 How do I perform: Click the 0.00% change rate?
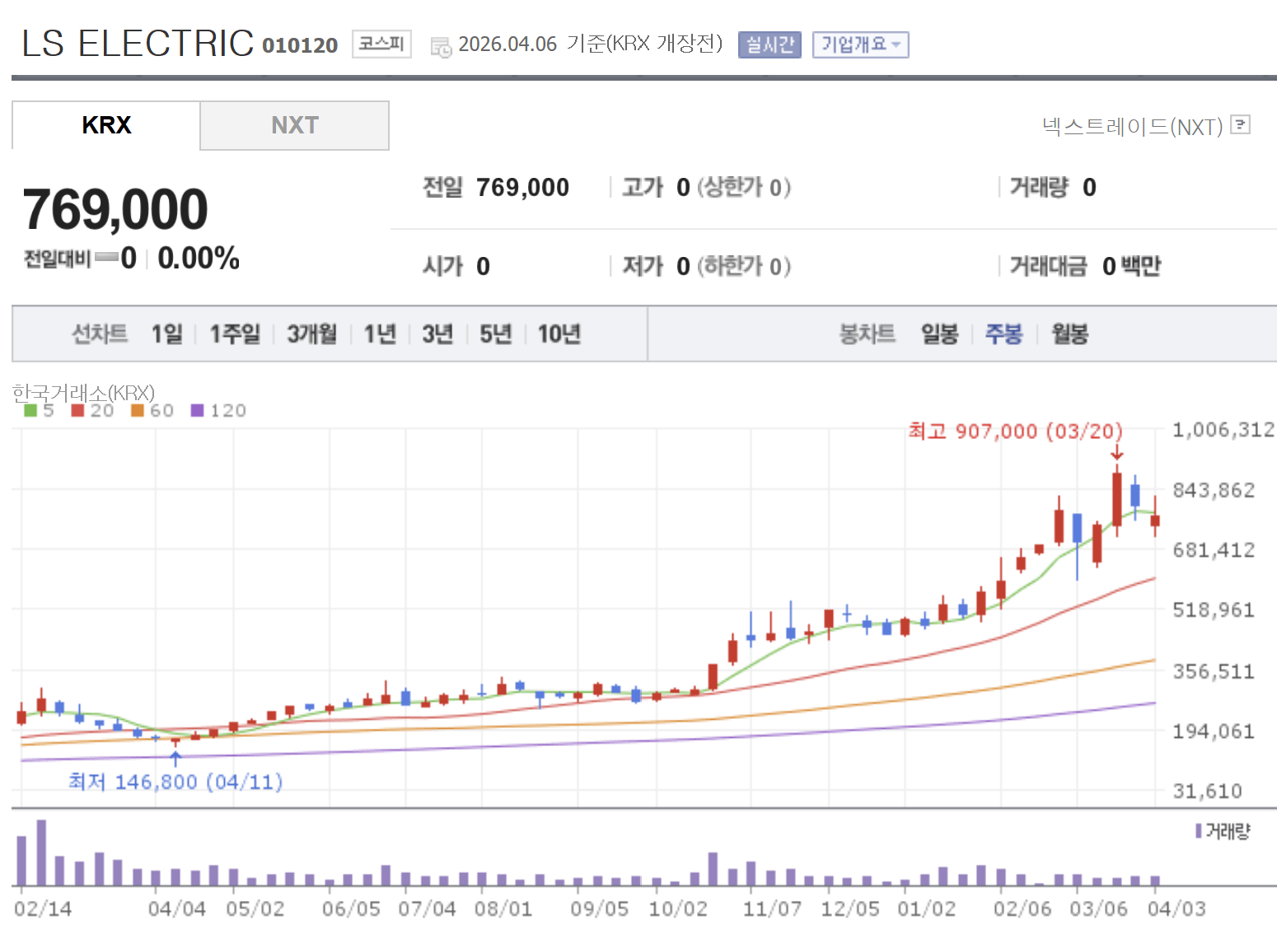click(199, 259)
